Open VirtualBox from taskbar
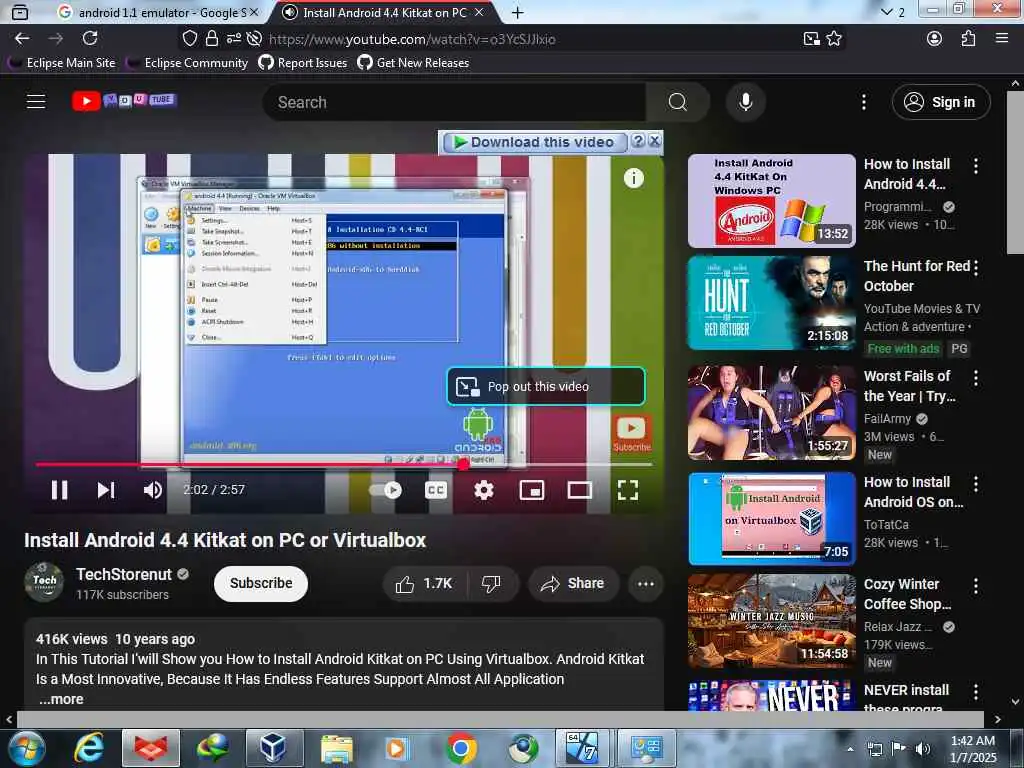Image resolution: width=1024 pixels, height=768 pixels. click(273, 748)
